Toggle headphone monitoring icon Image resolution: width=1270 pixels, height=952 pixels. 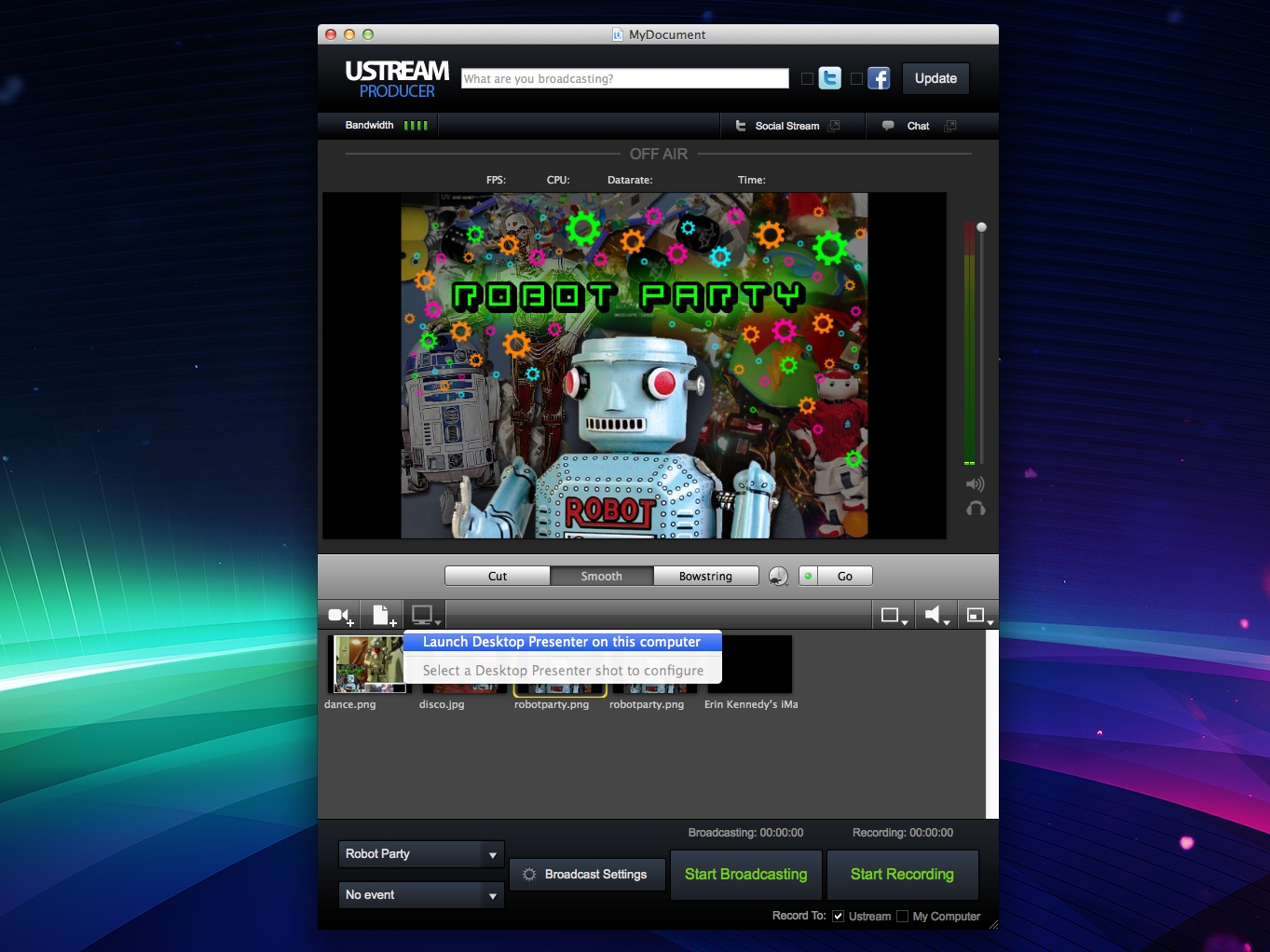[x=976, y=509]
